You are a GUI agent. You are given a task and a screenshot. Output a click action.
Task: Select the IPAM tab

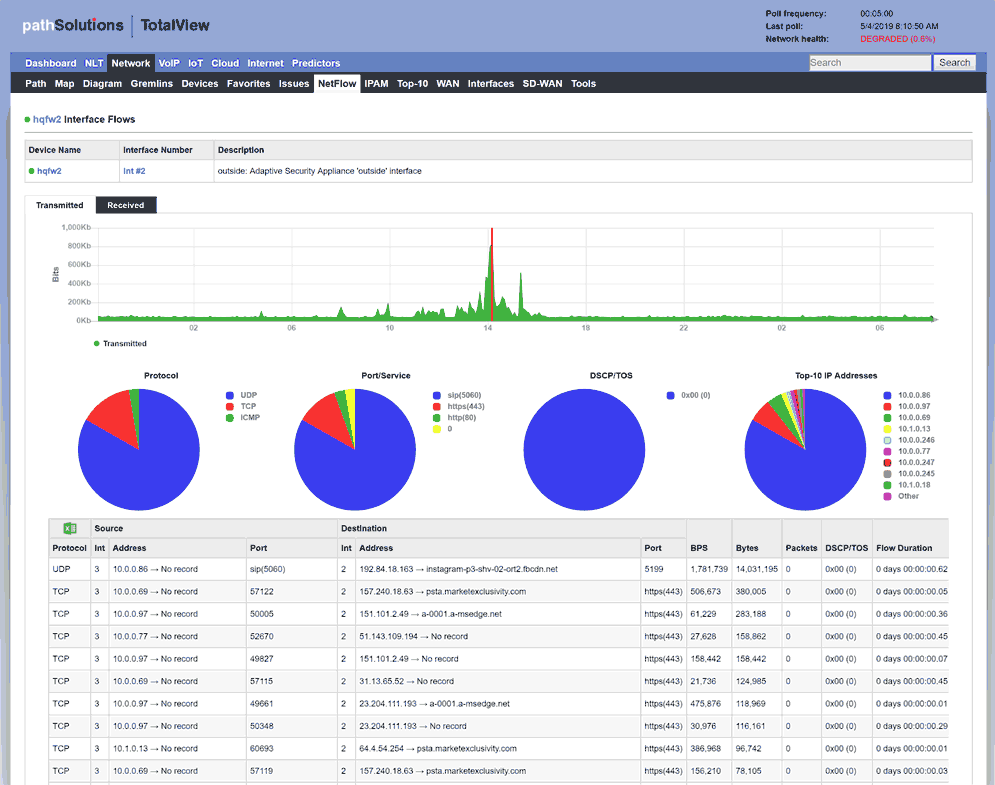(x=375, y=84)
